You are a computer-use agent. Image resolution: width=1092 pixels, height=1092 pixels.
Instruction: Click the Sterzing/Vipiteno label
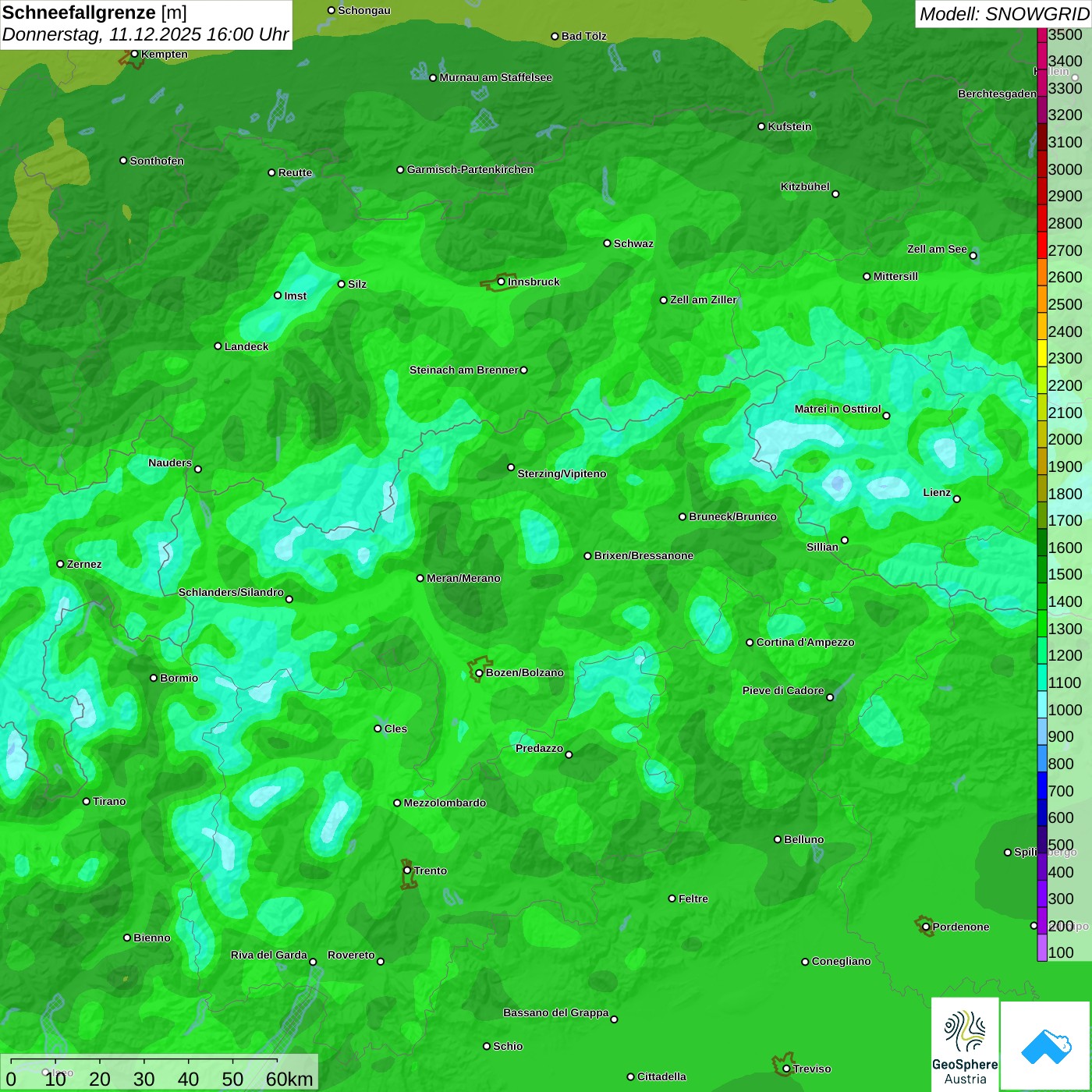(x=562, y=473)
